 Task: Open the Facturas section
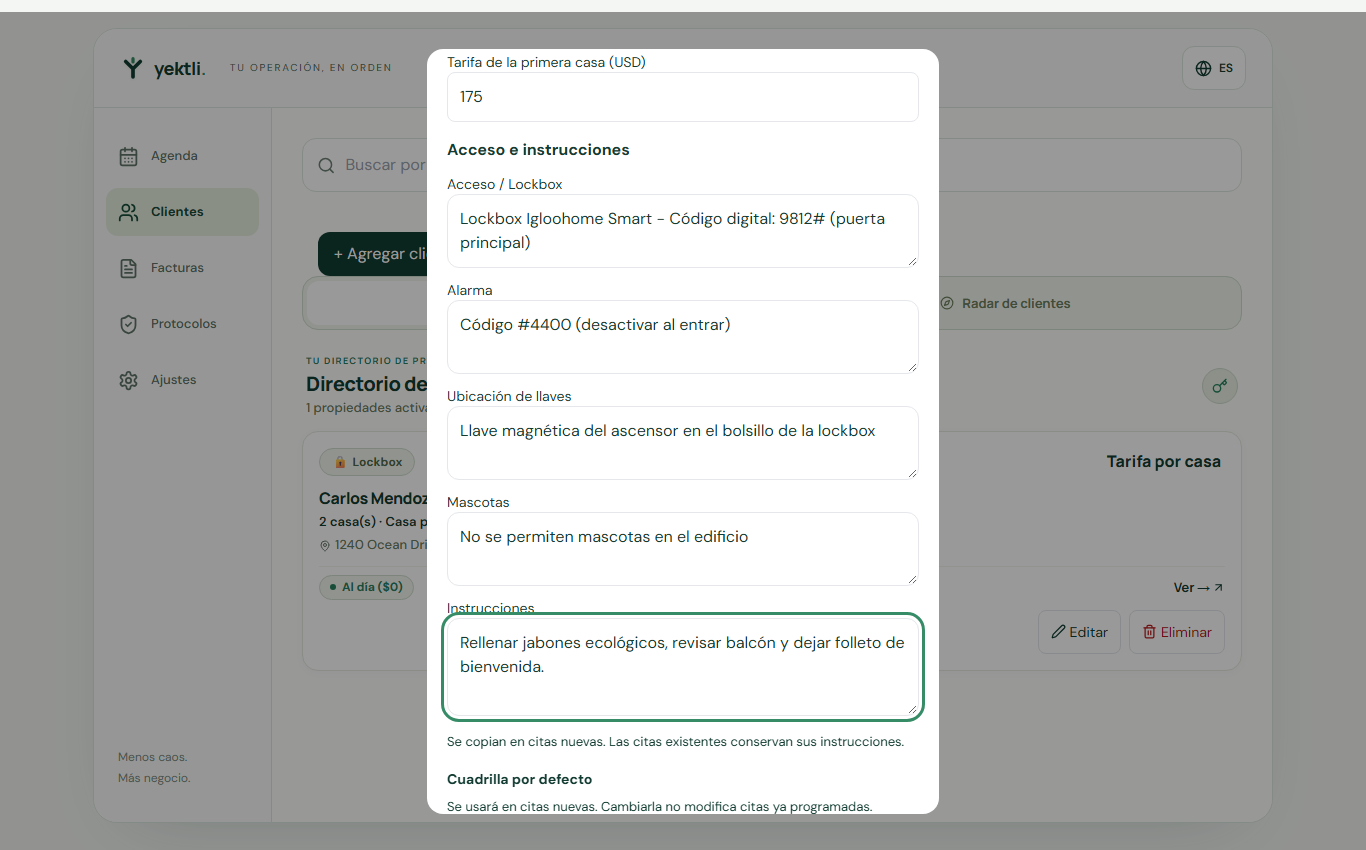[x=182, y=268]
